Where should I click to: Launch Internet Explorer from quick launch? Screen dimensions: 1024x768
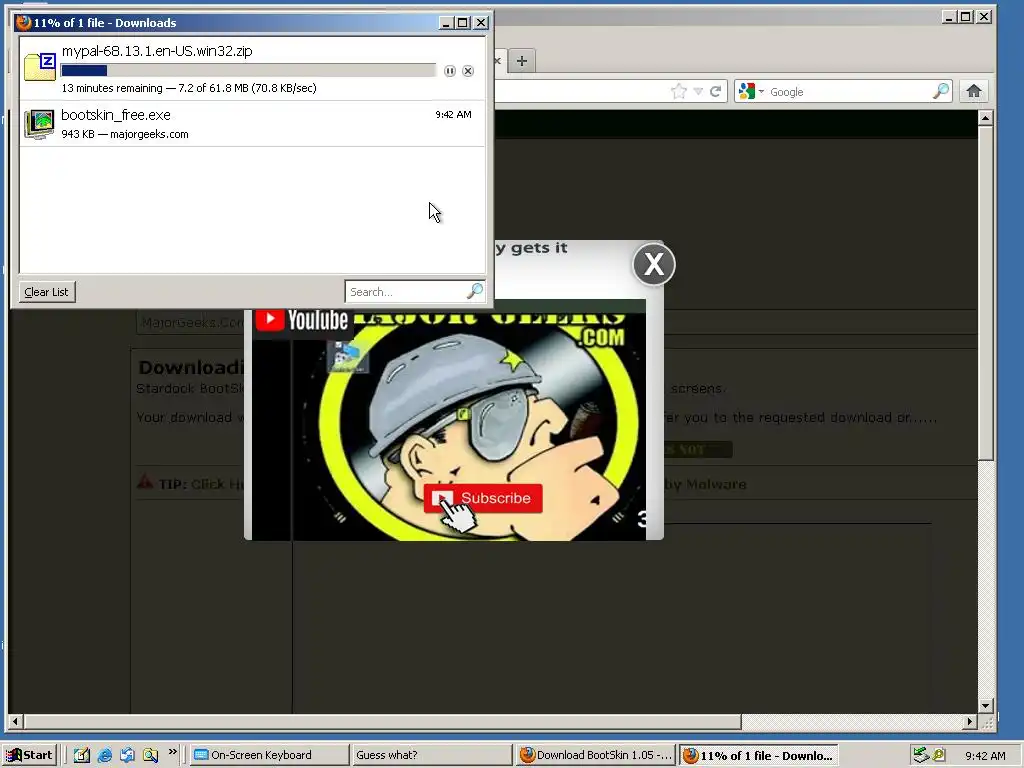(104, 756)
